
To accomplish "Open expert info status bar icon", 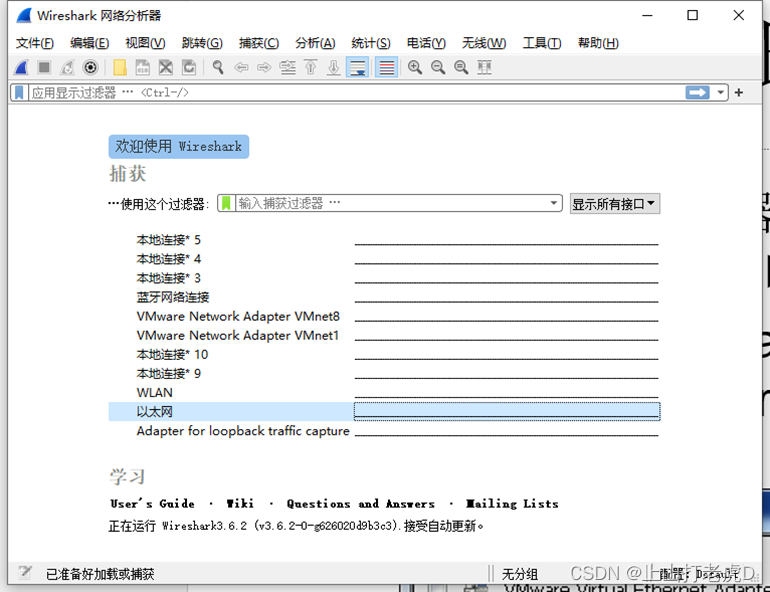I will pyautogui.click(x=25, y=572).
